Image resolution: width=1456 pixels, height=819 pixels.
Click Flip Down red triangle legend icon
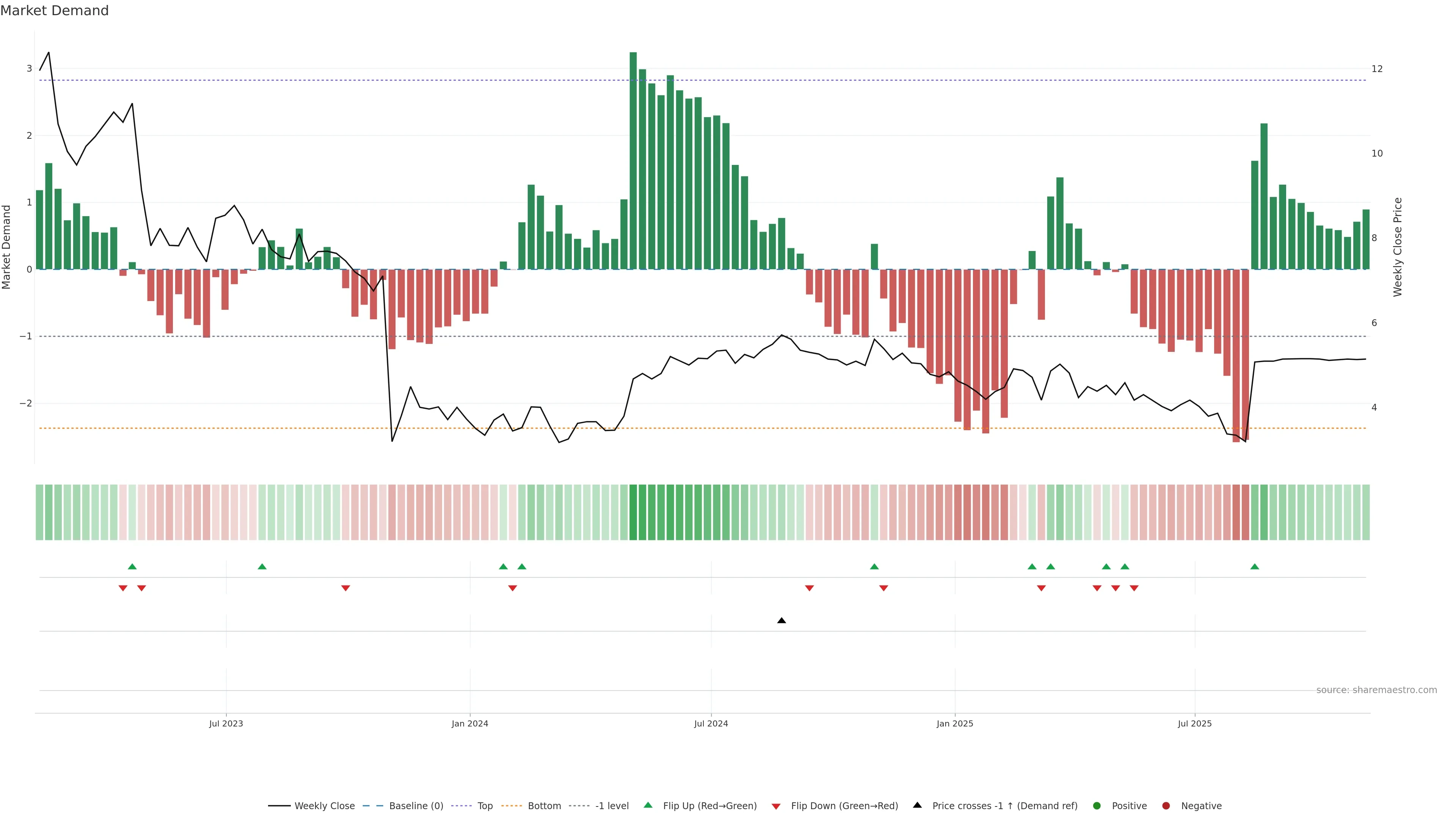click(x=776, y=806)
